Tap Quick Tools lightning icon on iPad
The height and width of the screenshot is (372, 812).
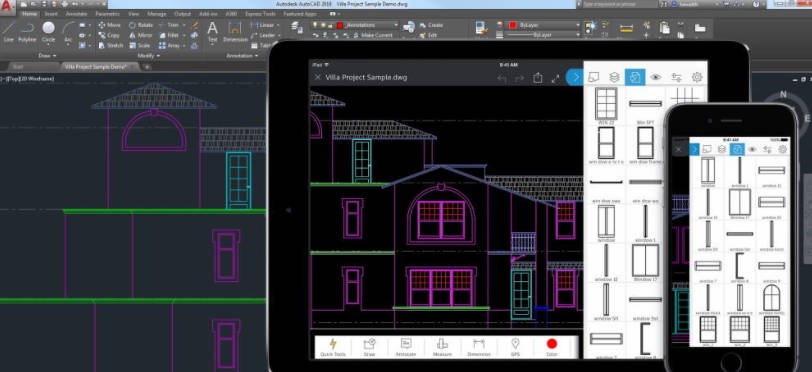click(333, 347)
